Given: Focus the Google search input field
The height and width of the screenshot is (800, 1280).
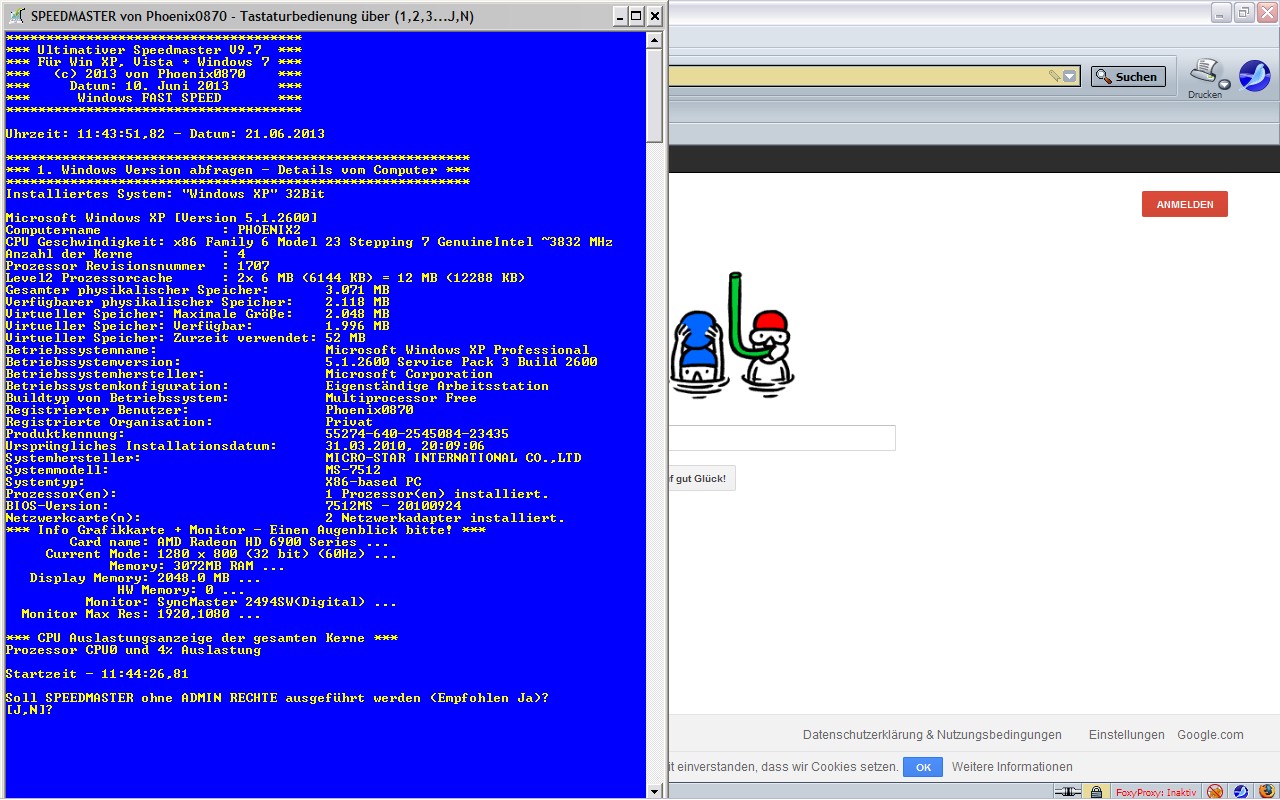Looking at the screenshot, I should click(x=783, y=438).
